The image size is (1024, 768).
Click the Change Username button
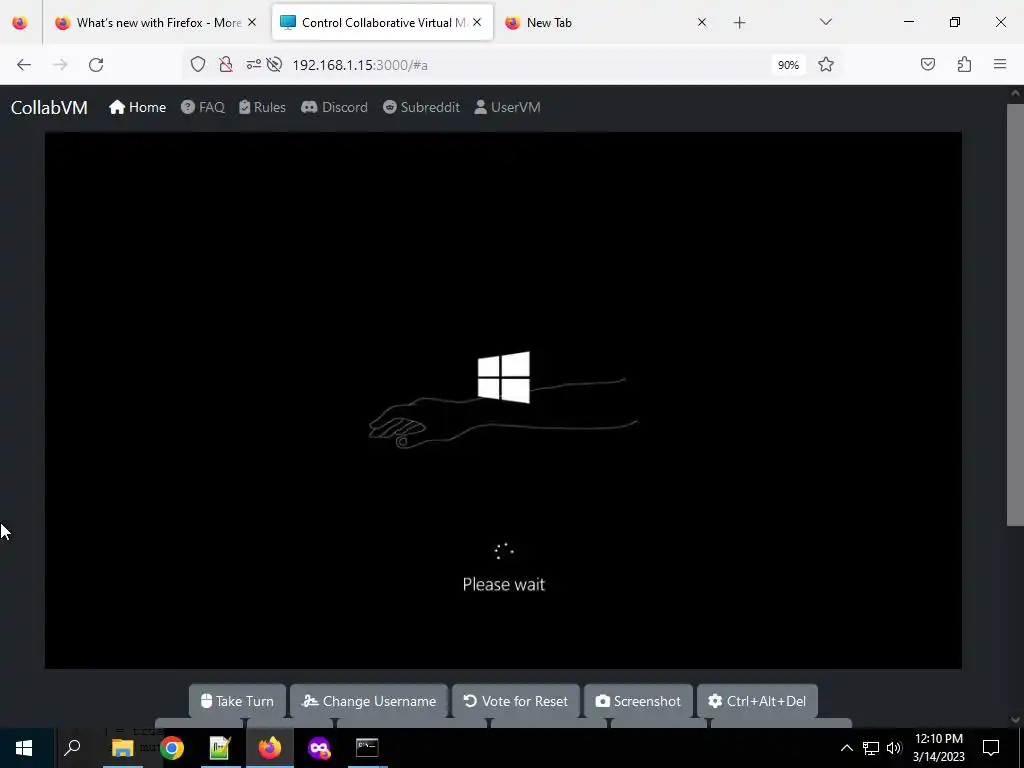coord(369,701)
